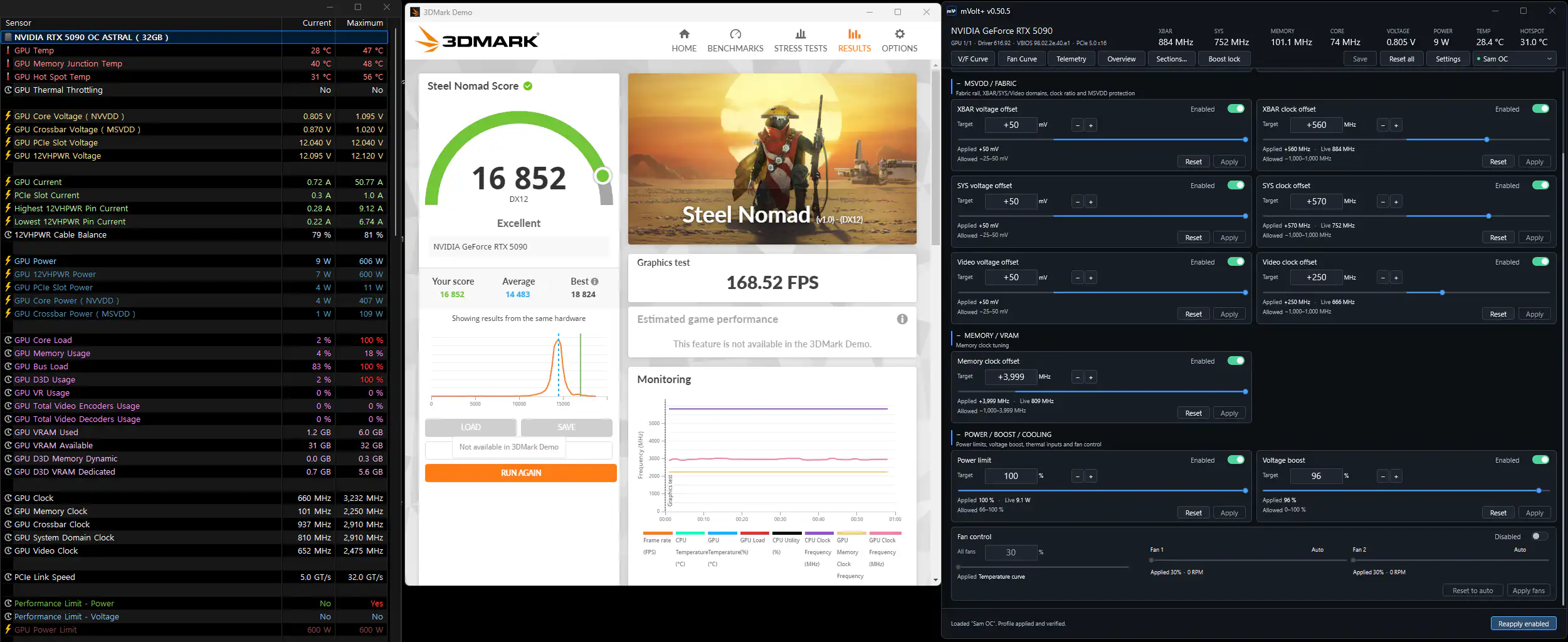Open the Fan Curve tab
The image size is (1568, 642).
(x=1021, y=59)
